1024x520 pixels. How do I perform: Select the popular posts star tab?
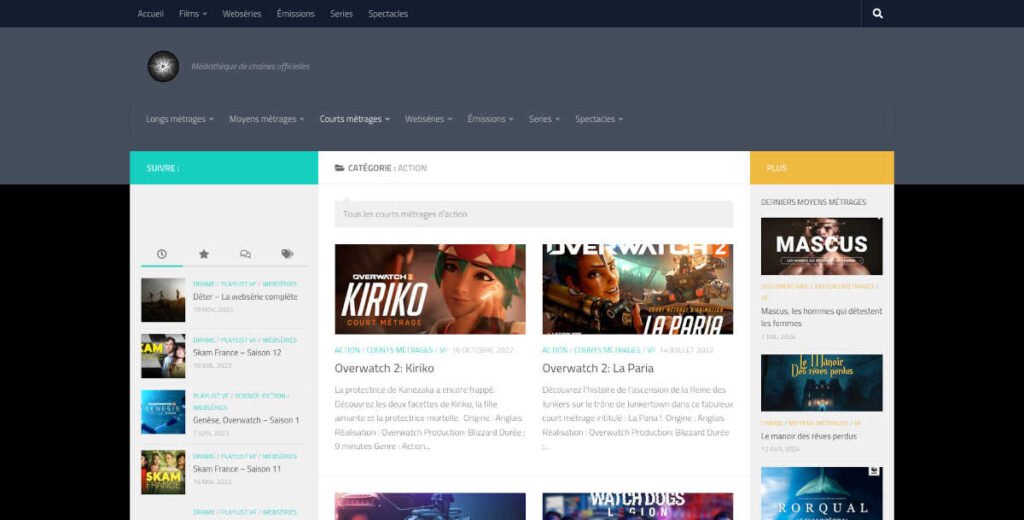[x=204, y=254]
